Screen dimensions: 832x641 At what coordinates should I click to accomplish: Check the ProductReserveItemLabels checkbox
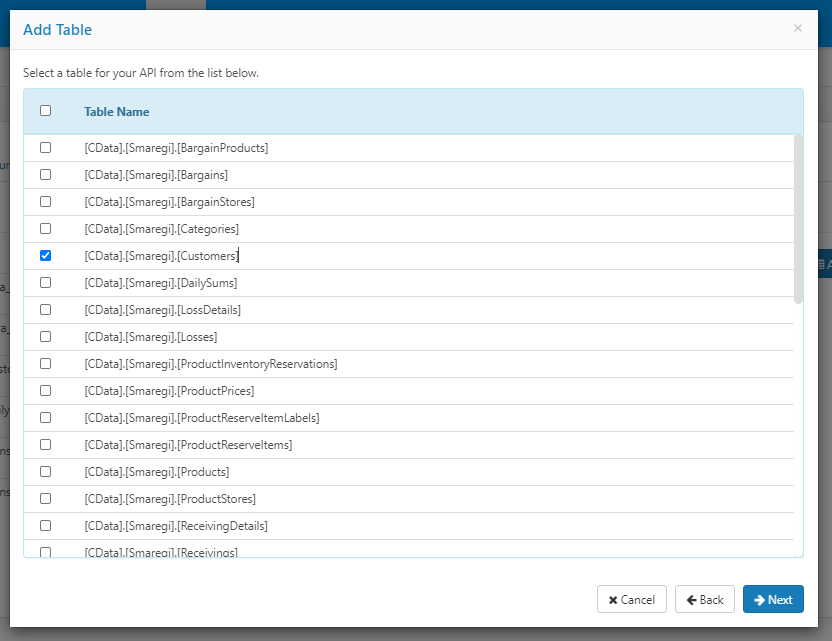(x=46, y=418)
